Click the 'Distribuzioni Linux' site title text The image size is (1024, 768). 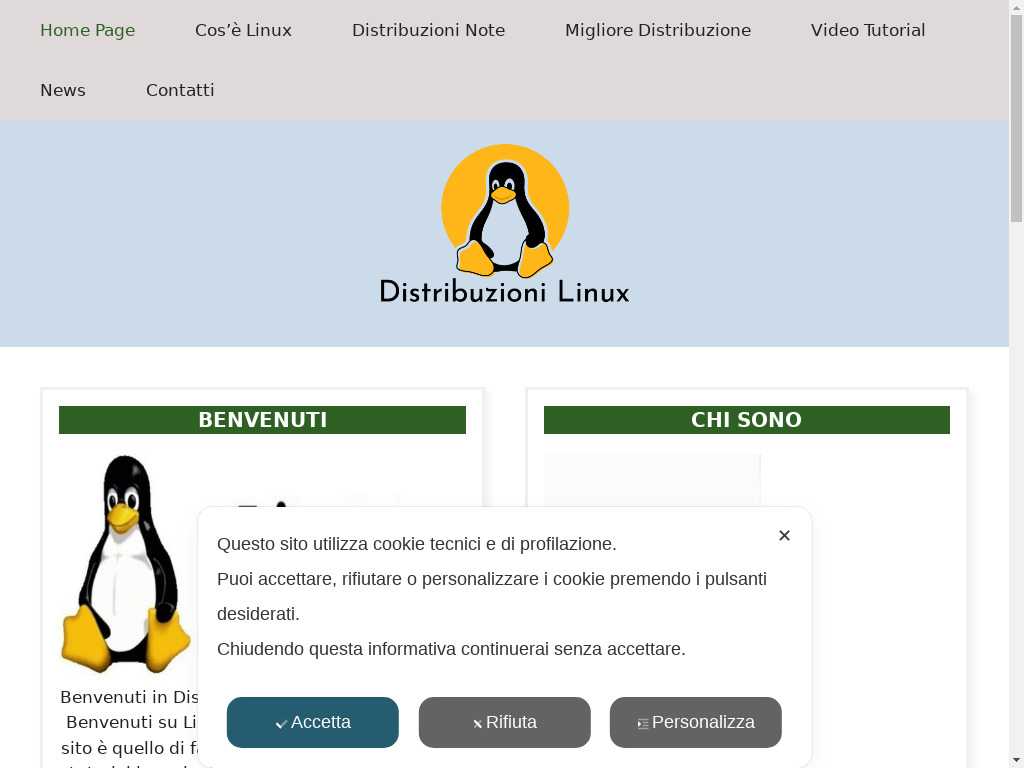click(x=505, y=292)
